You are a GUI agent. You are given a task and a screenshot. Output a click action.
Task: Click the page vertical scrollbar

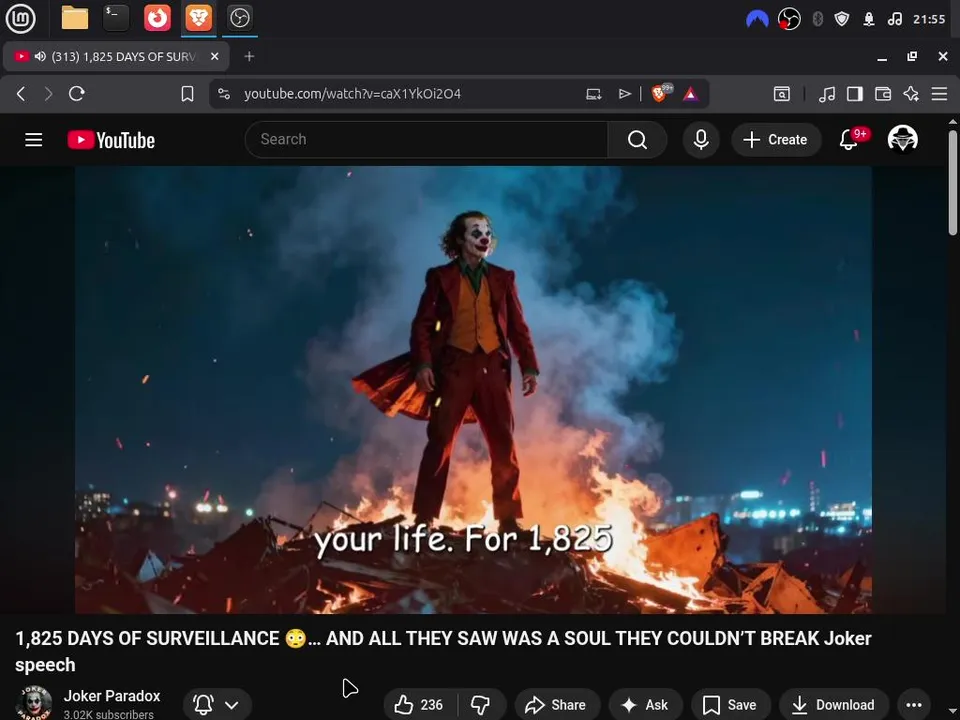click(x=953, y=182)
